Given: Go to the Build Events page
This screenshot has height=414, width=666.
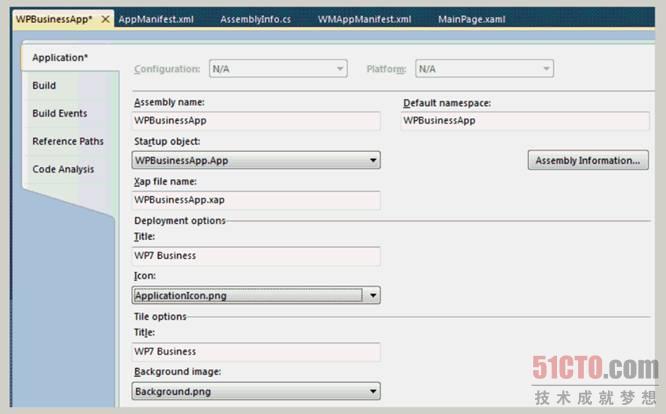Looking at the screenshot, I should click(59, 113).
